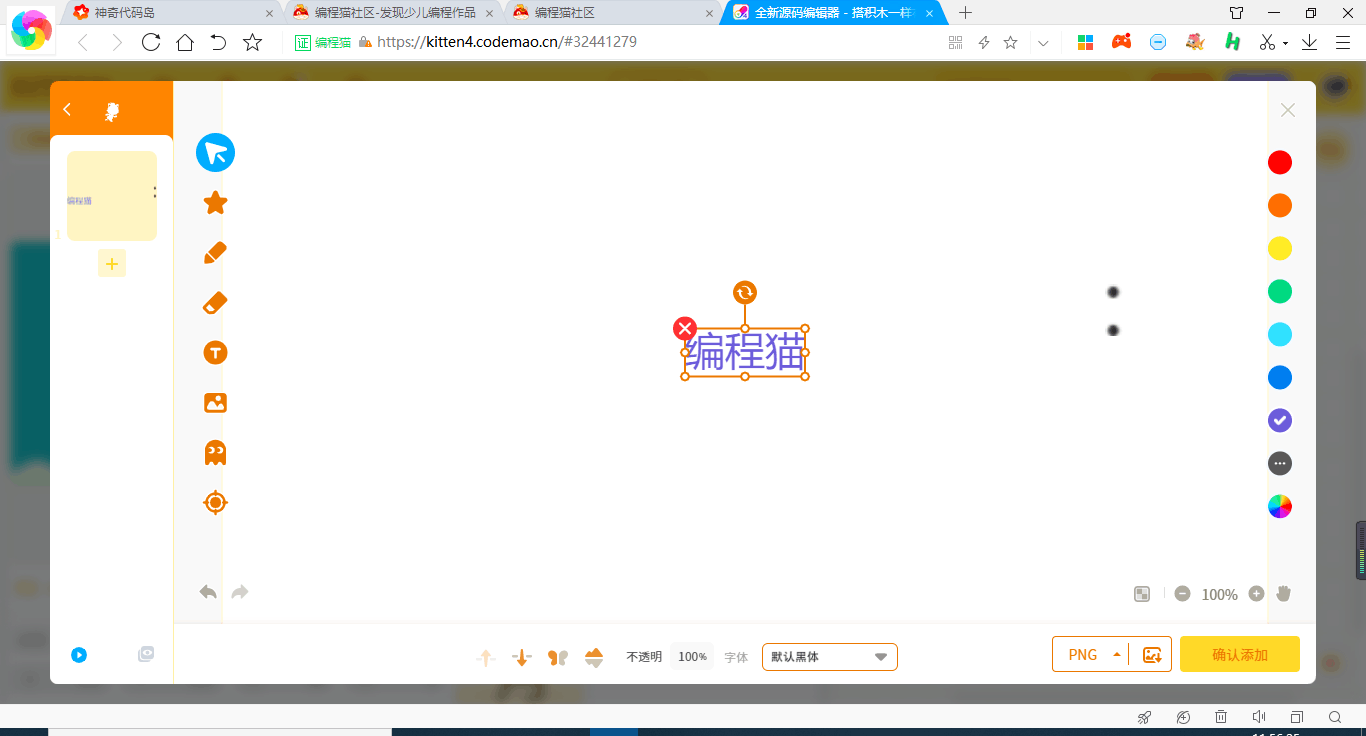Click the preview eye icon in sidebar
1366x736 pixels.
pyautogui.click(x=146, y=654)
